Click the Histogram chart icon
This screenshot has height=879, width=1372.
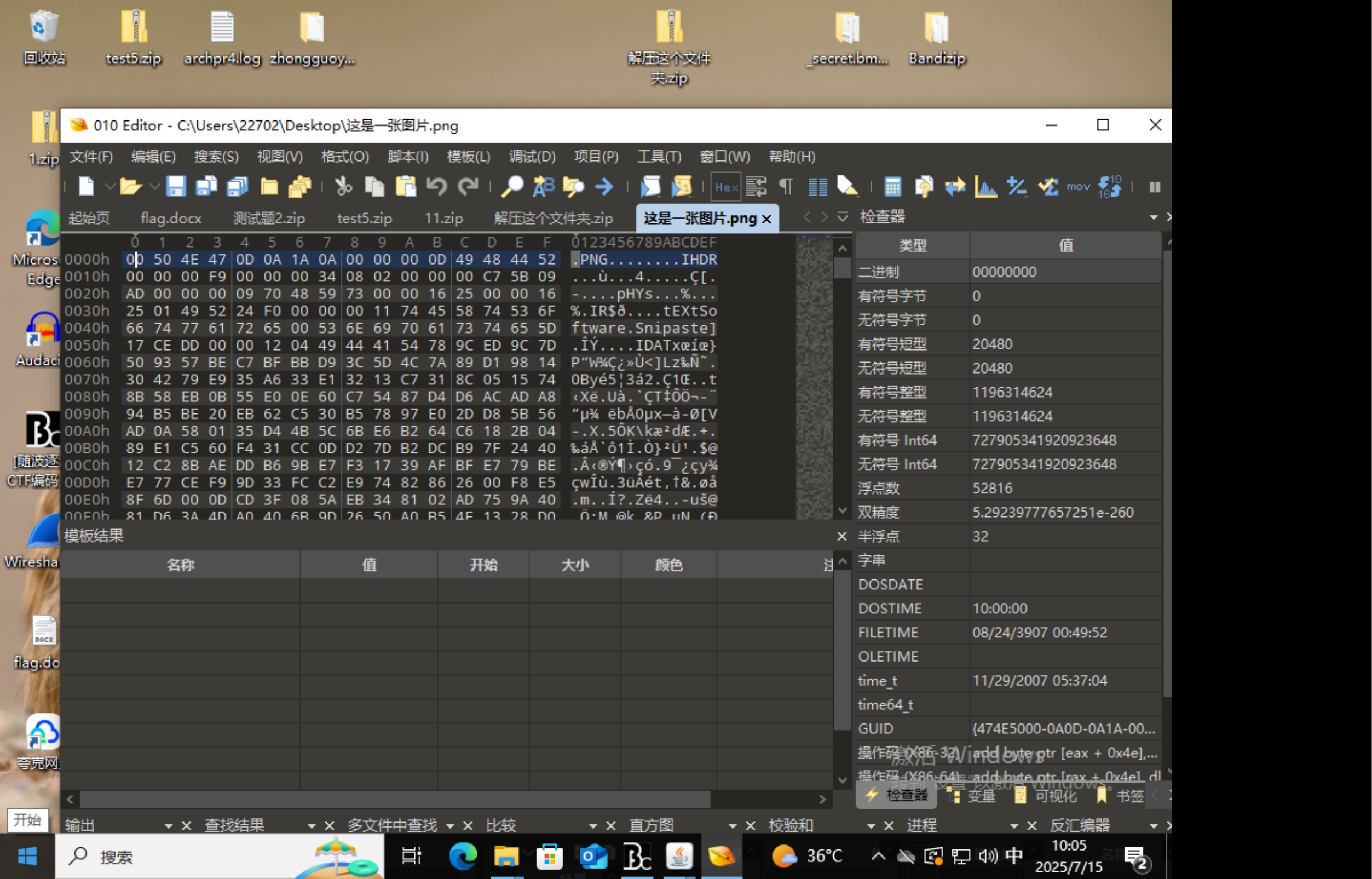(985, 187)
